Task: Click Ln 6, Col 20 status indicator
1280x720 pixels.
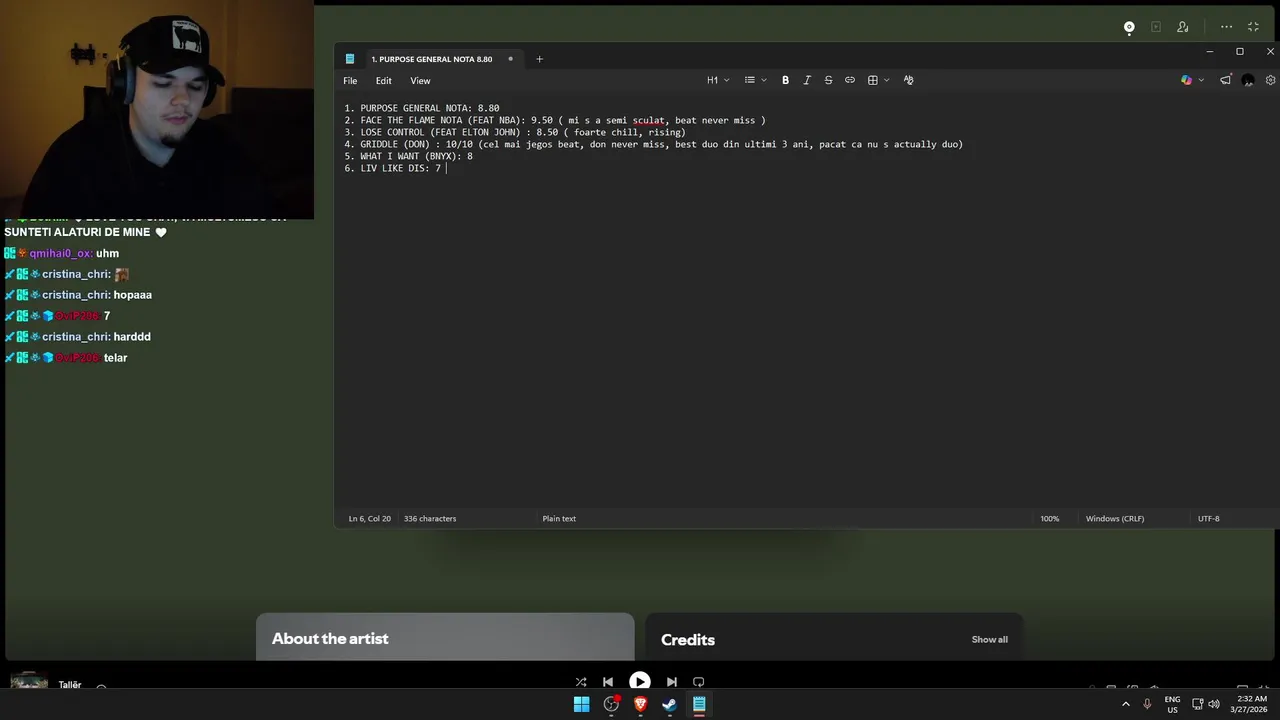Action: click(369, 519)
